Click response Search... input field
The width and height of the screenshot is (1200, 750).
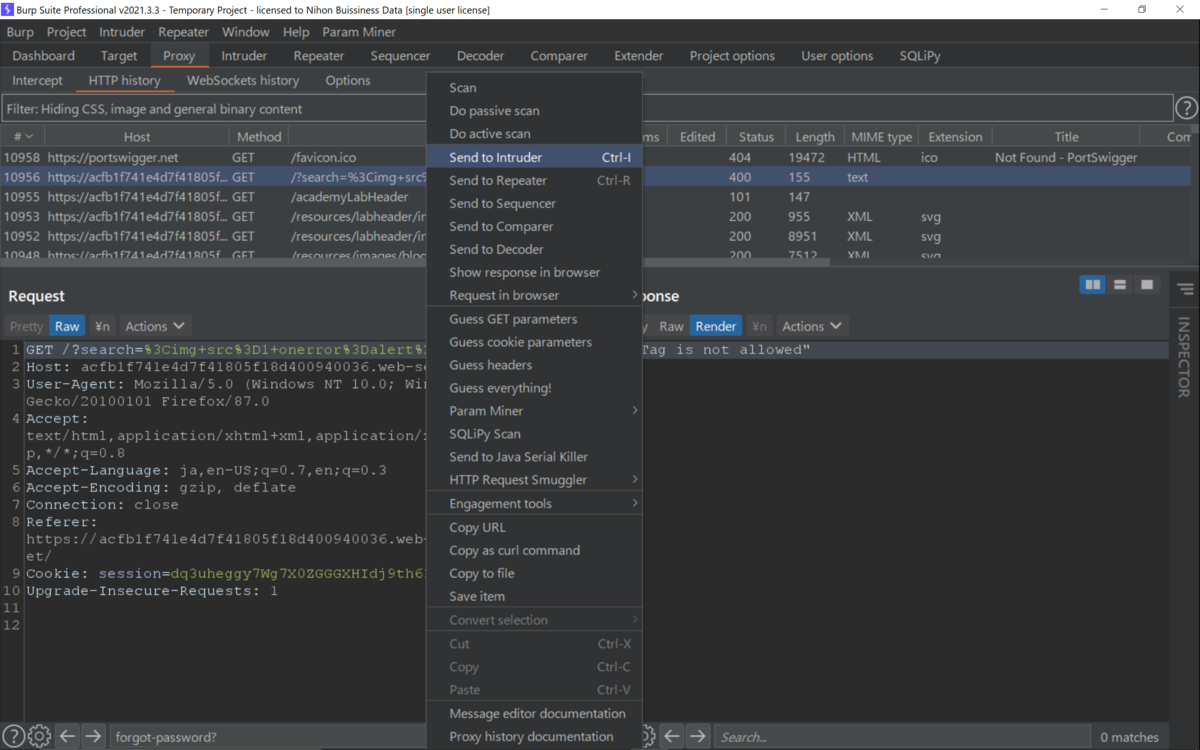coord(901,737)
